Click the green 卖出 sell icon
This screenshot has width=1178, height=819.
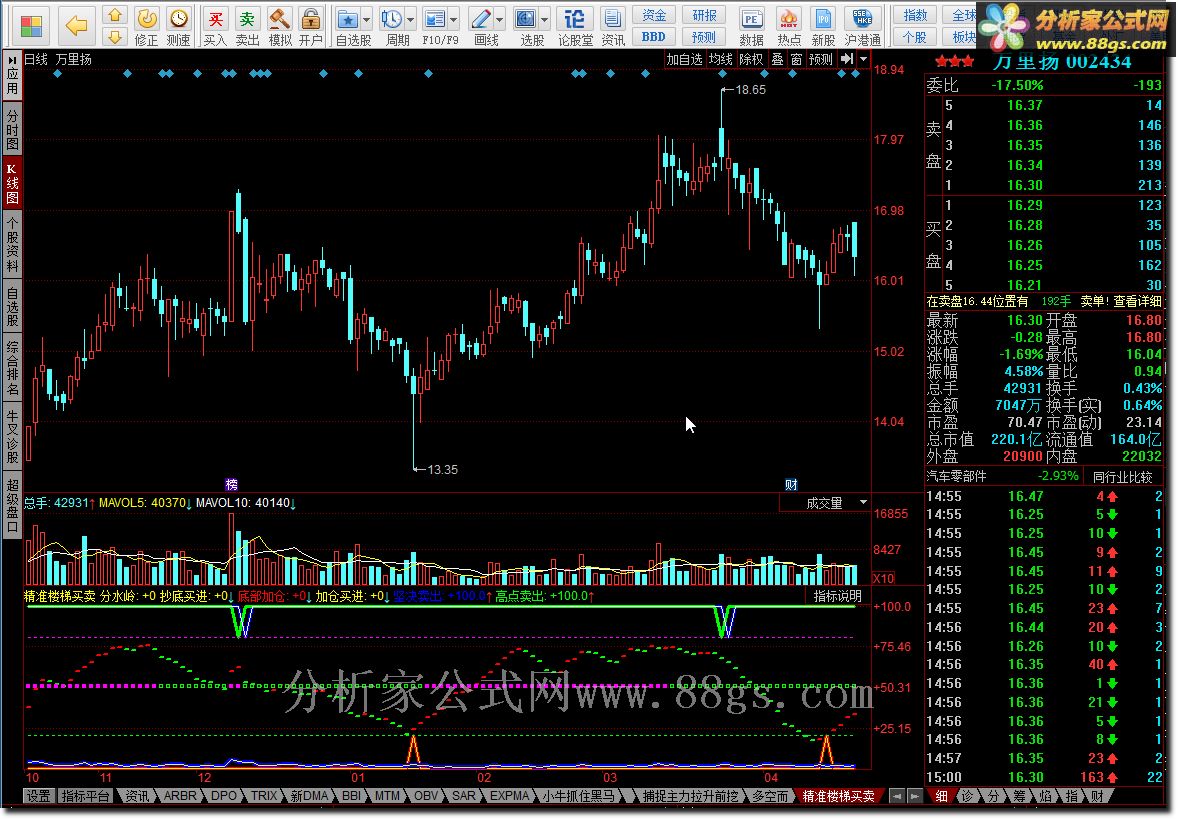(247, 26)
